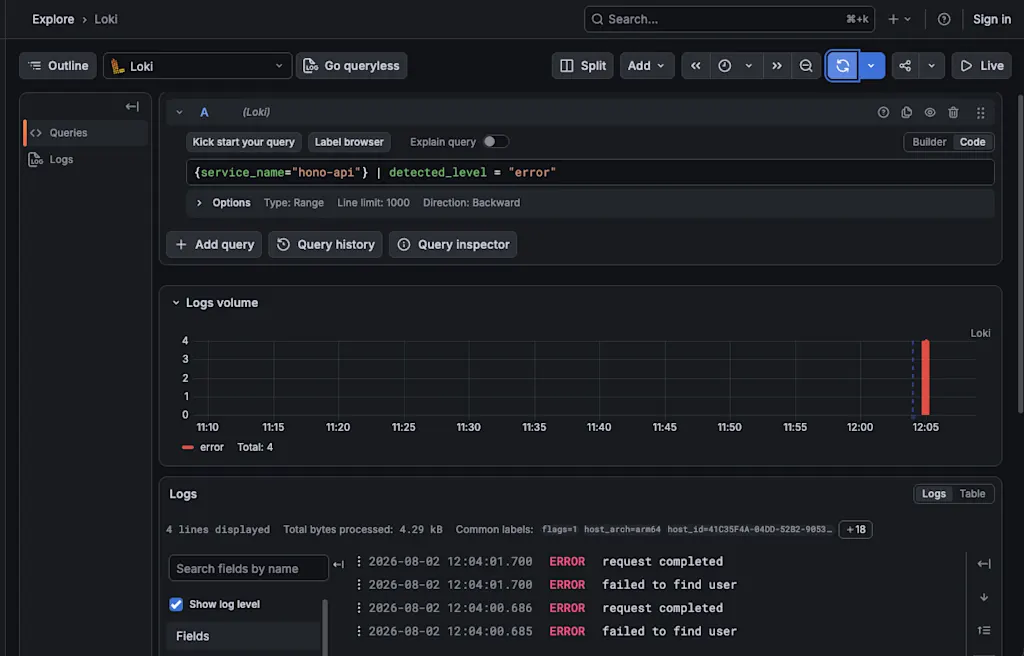
Task: Delete query A with the trash icon
Action: 953,112
